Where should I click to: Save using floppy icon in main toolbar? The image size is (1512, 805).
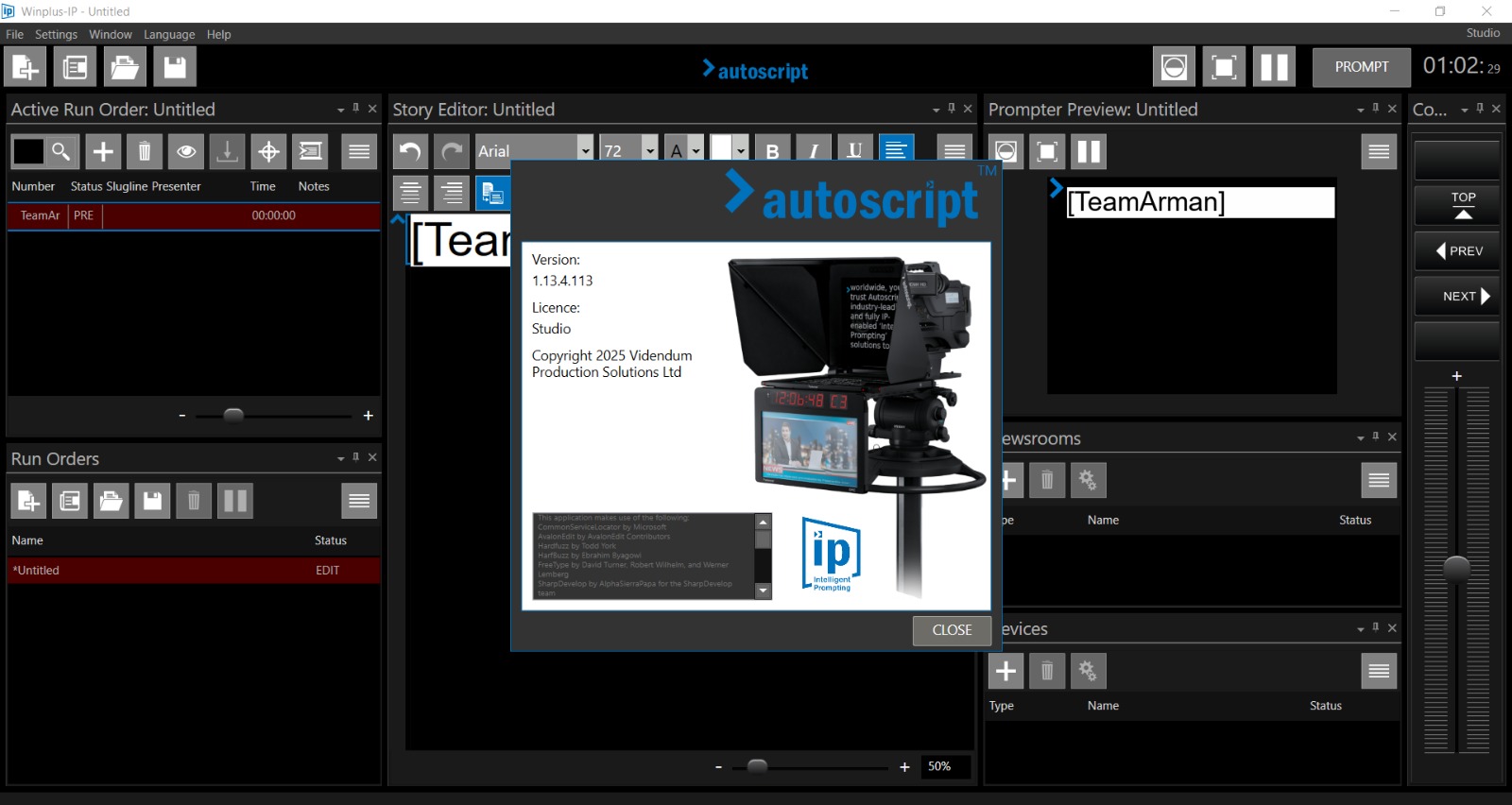pyautogui.click(x=175, y=67)
